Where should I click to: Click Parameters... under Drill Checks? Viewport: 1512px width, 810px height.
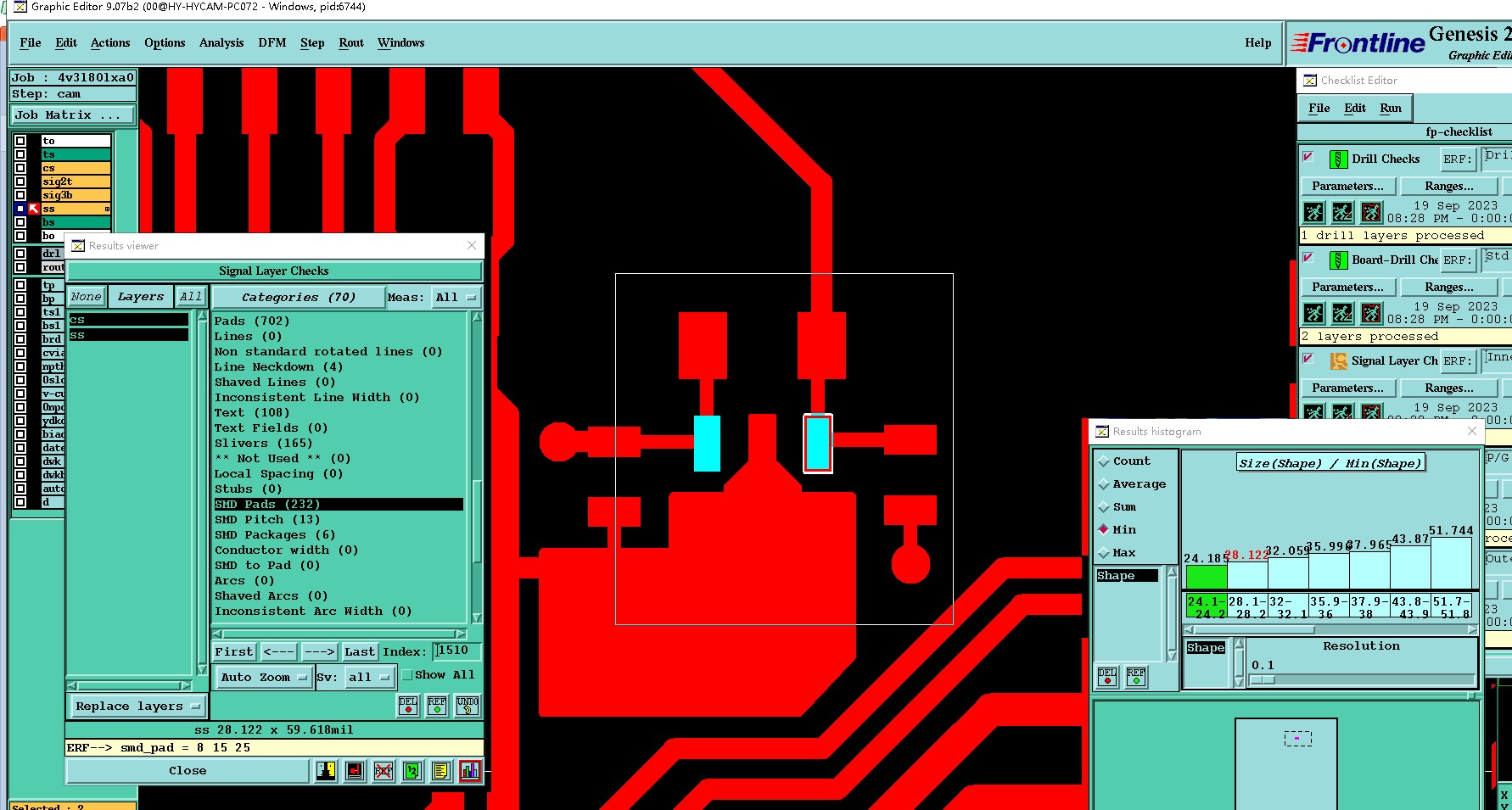tap(1347, 186)
